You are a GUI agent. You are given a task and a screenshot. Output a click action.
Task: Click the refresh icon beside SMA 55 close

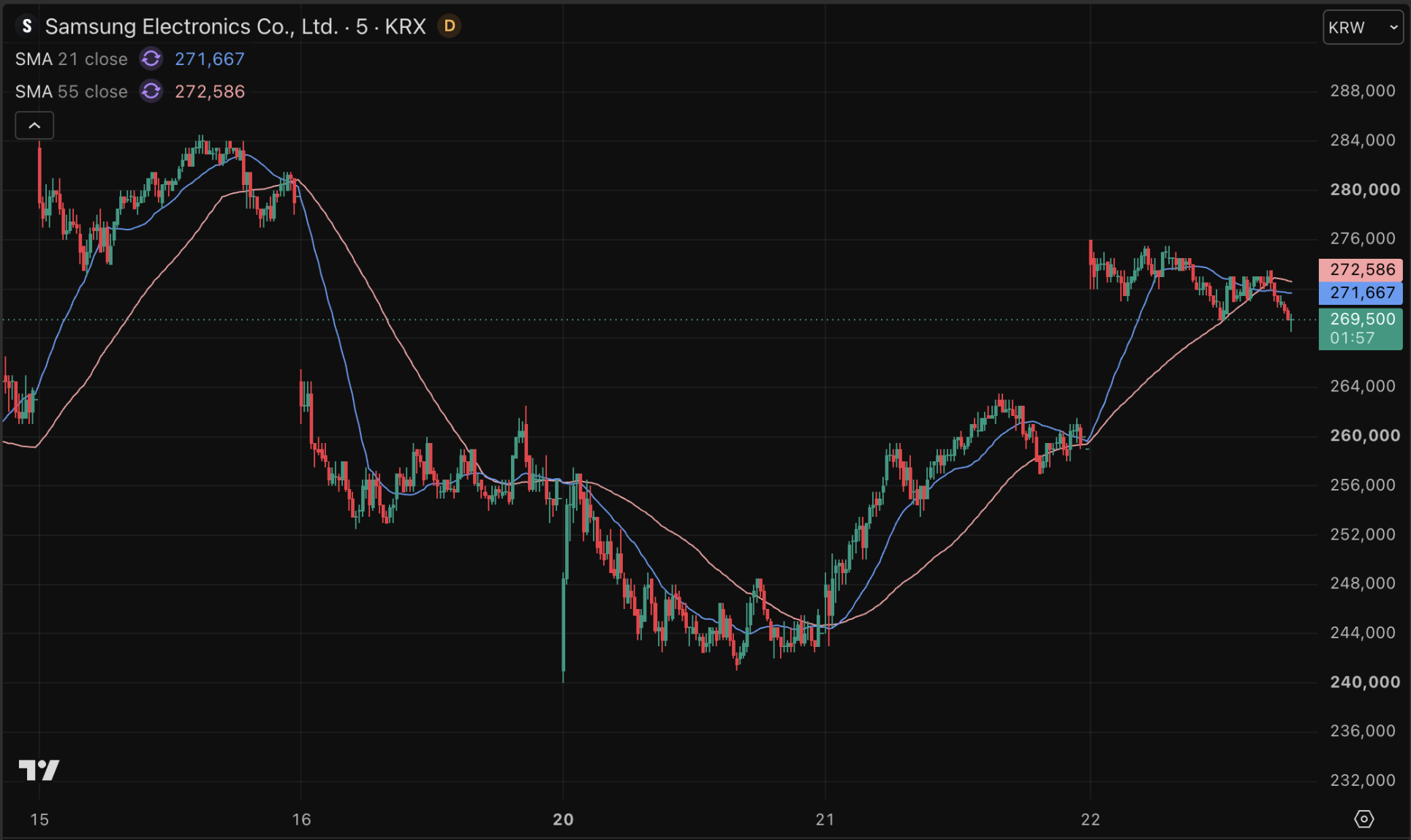coord(151,91)
